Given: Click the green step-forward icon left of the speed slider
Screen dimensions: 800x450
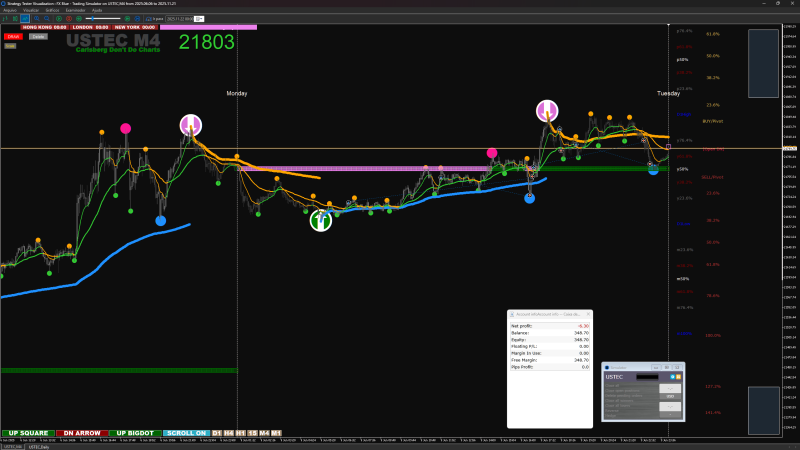Looking at the screenshot, I should pyautogui.click(x=79, y=19).
